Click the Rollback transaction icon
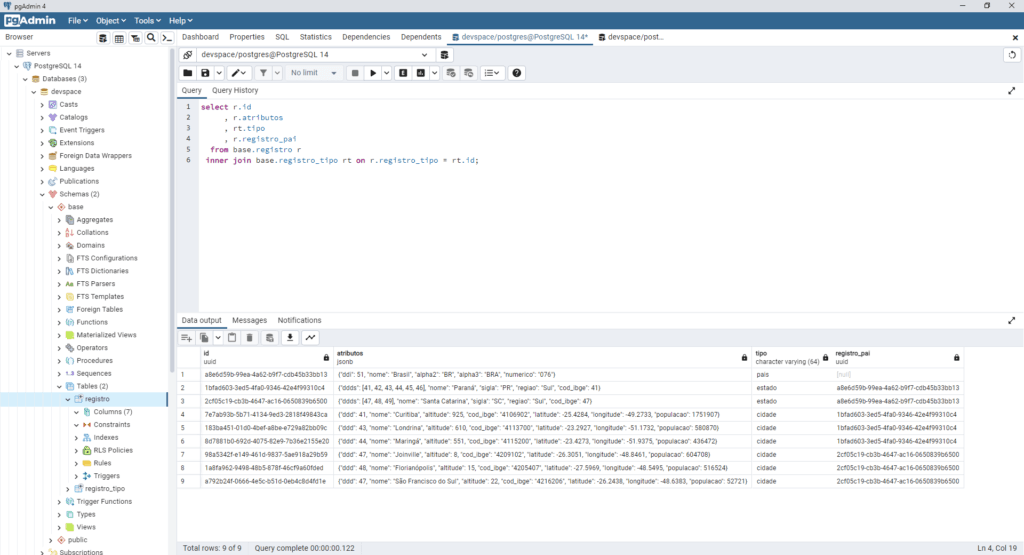Viewport: 1024px width, 555px height. click(x=468, y=73)
